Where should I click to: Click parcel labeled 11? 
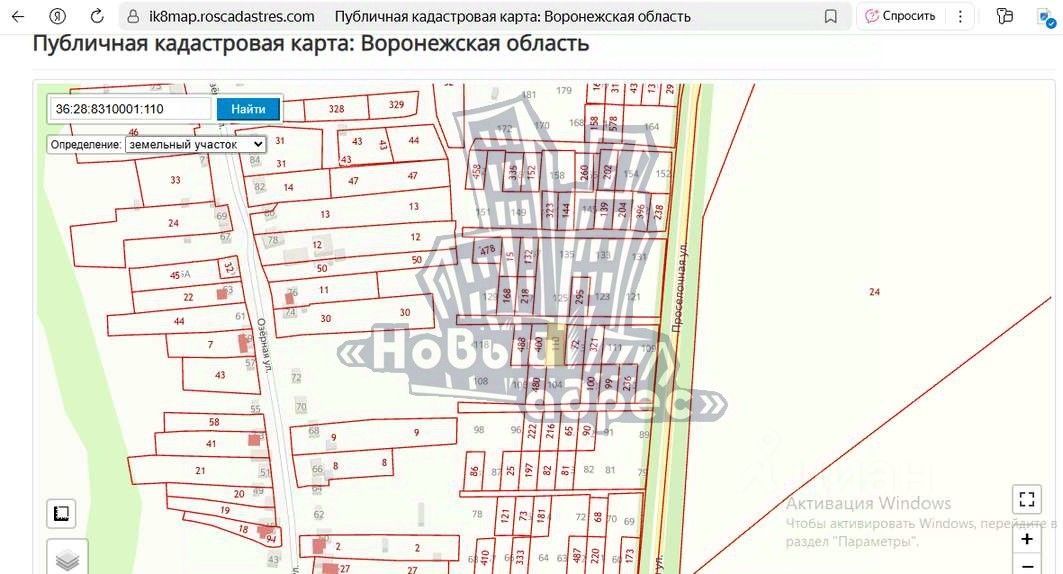(324, 289)
